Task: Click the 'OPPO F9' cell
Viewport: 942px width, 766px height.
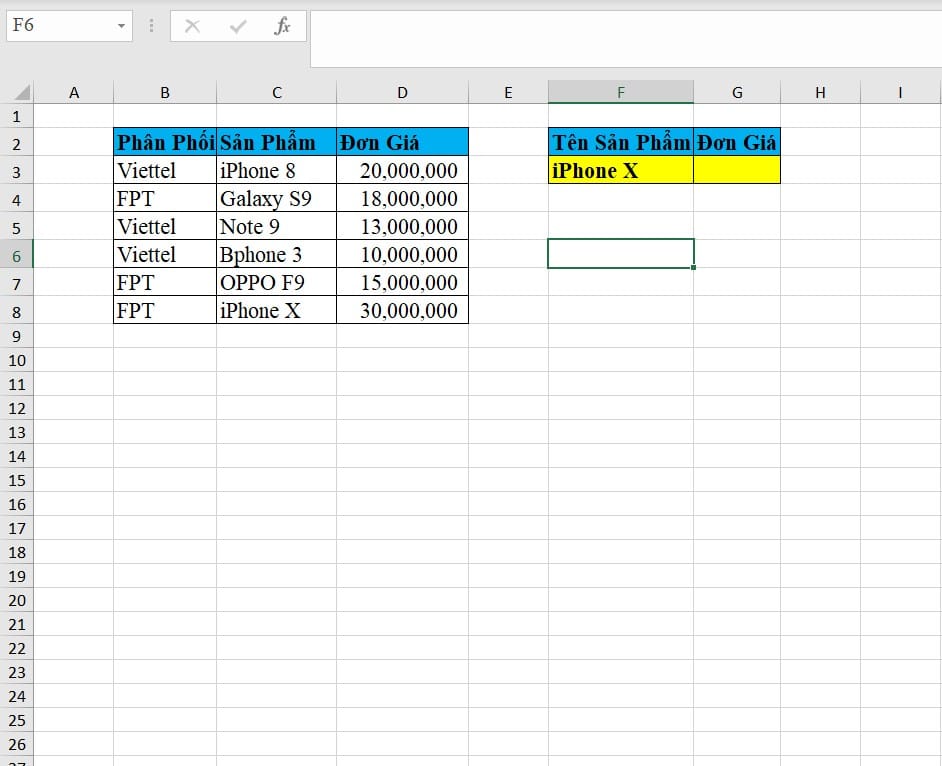Action: (276, 282)
